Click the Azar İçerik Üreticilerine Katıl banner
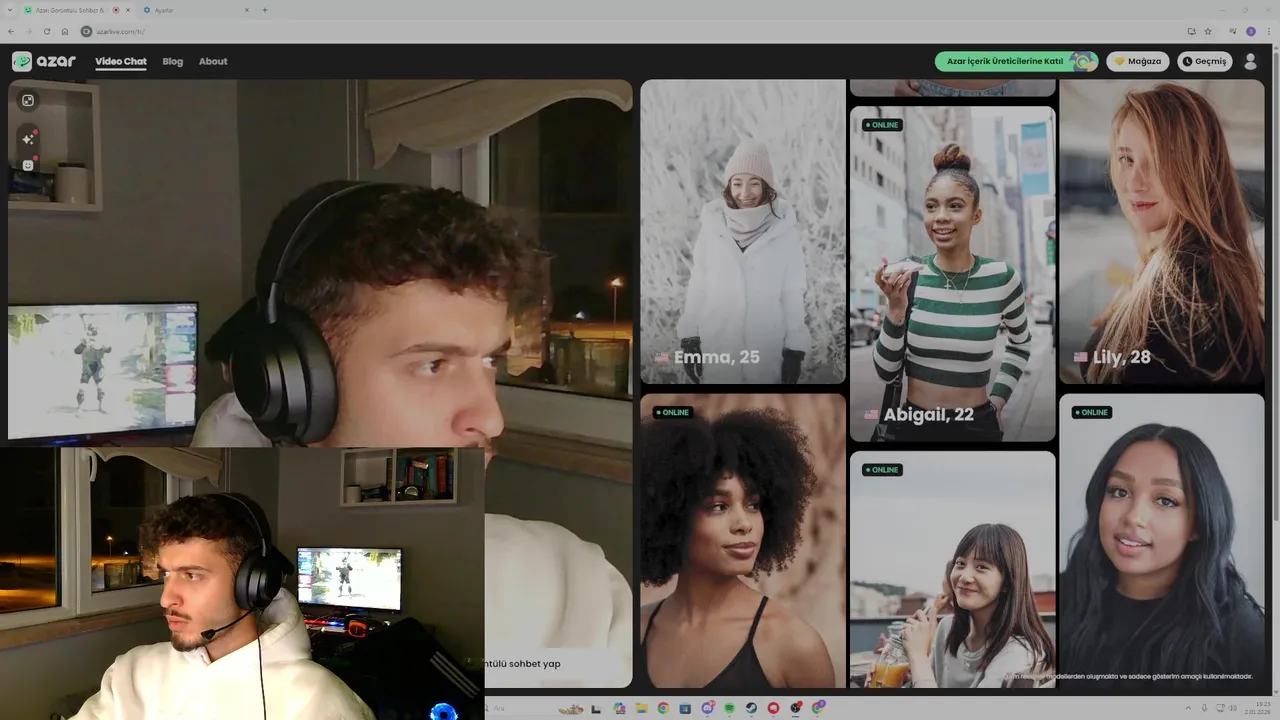Screen dimensions: 1280x720 click(x=1016, y=61)
